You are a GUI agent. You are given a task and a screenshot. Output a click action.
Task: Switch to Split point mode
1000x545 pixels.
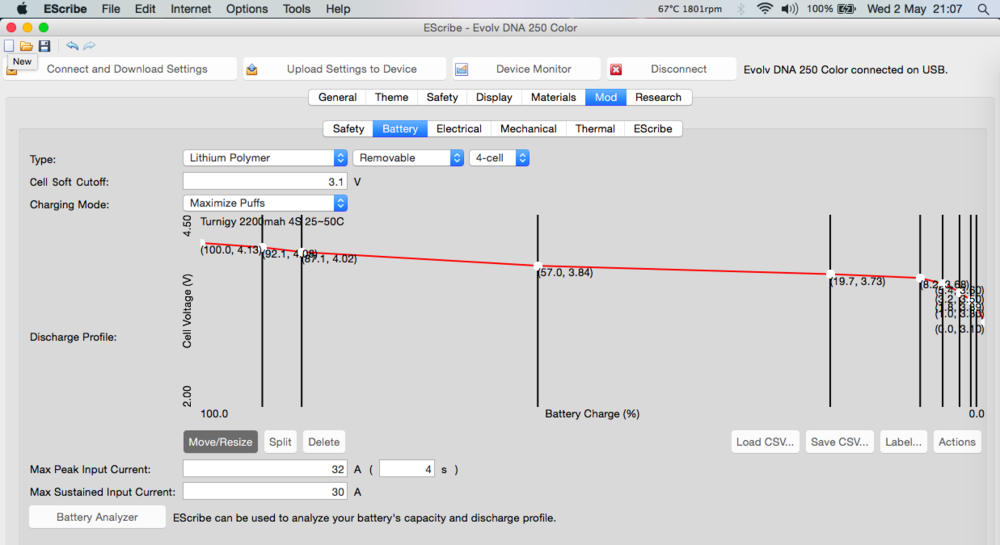coord(280,442)
